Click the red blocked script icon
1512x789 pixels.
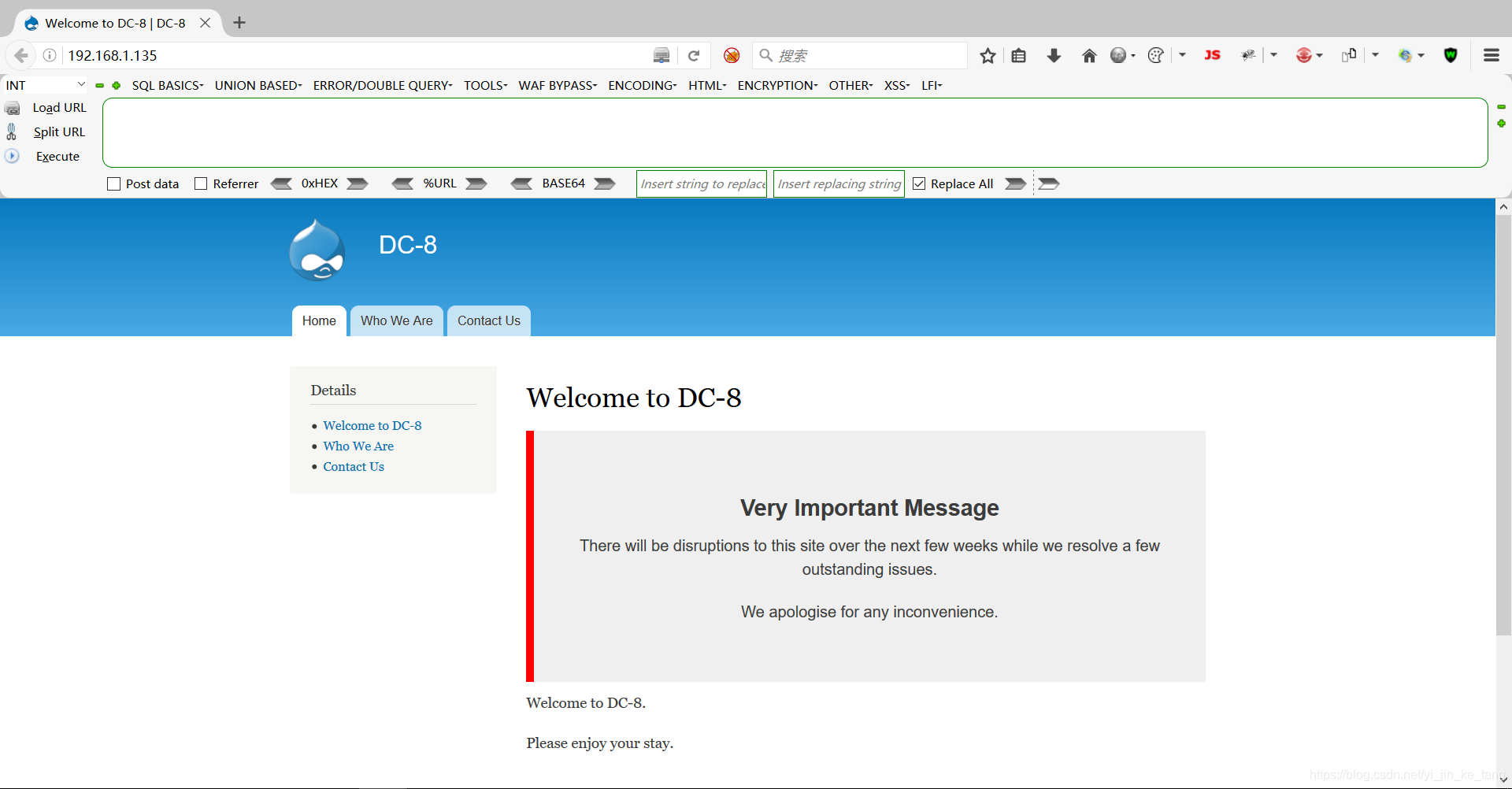(732, 56)
